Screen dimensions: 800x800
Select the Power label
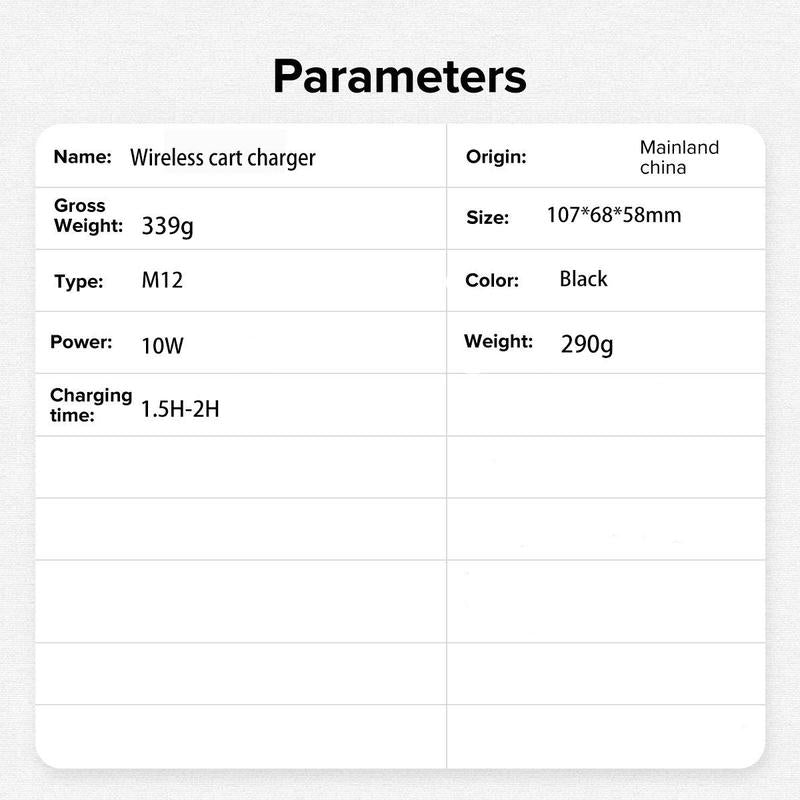81,342
